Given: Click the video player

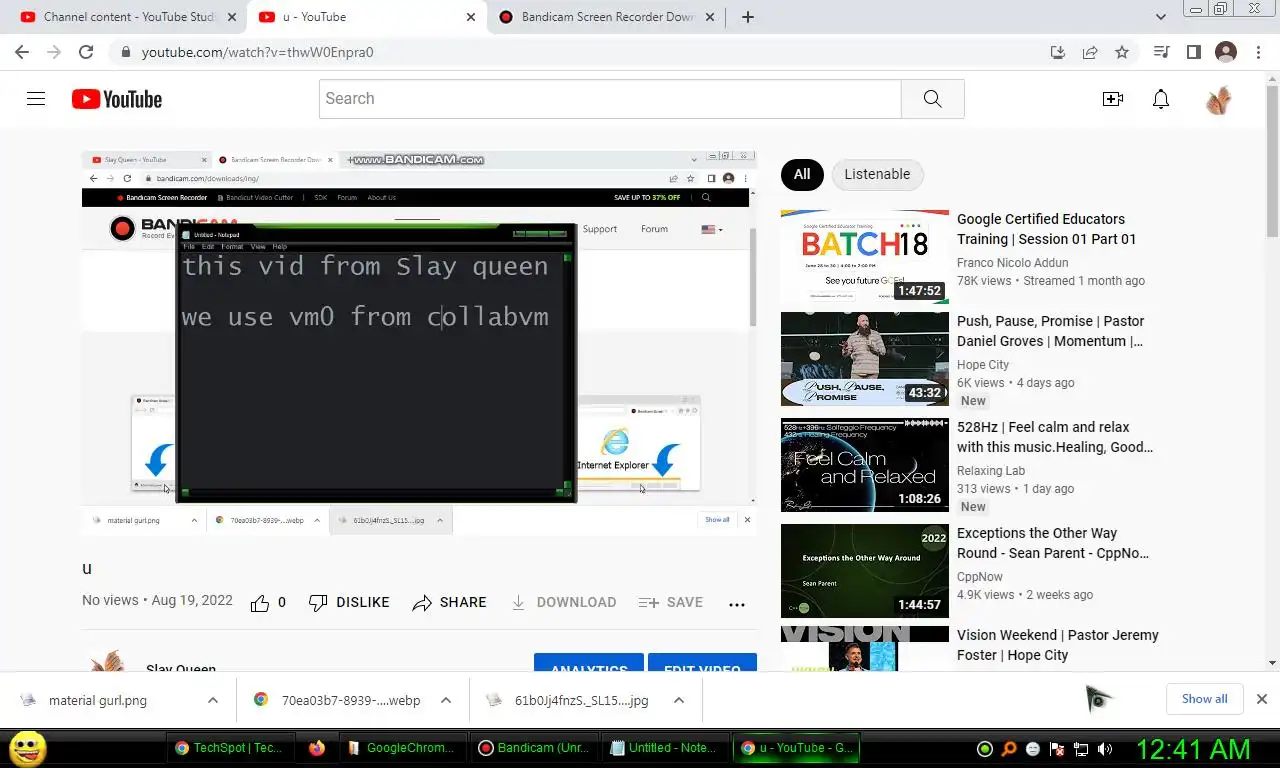Looking at the screenshot, I should [419, 340].
